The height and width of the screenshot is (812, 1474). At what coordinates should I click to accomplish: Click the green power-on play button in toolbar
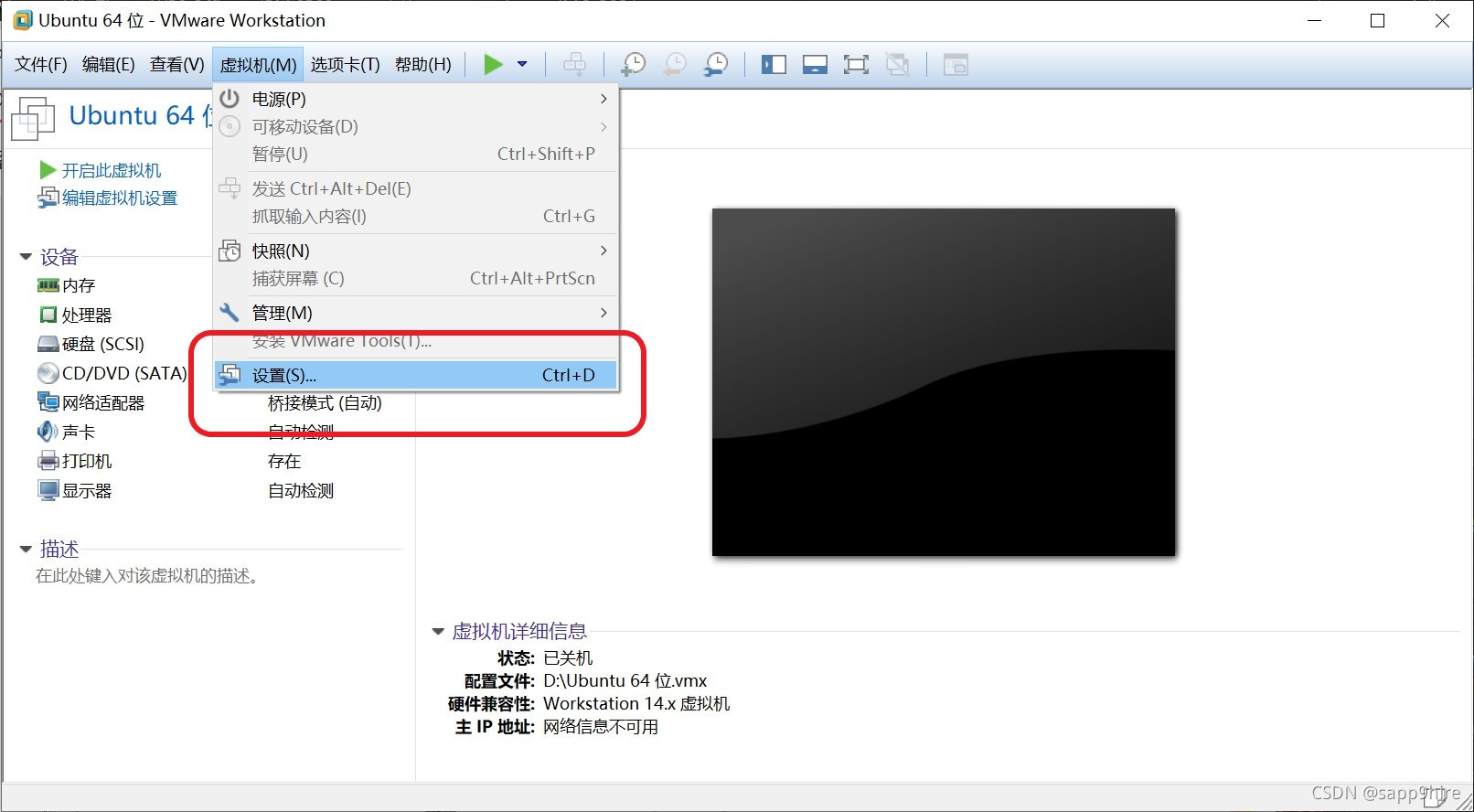tap(493, 64)
